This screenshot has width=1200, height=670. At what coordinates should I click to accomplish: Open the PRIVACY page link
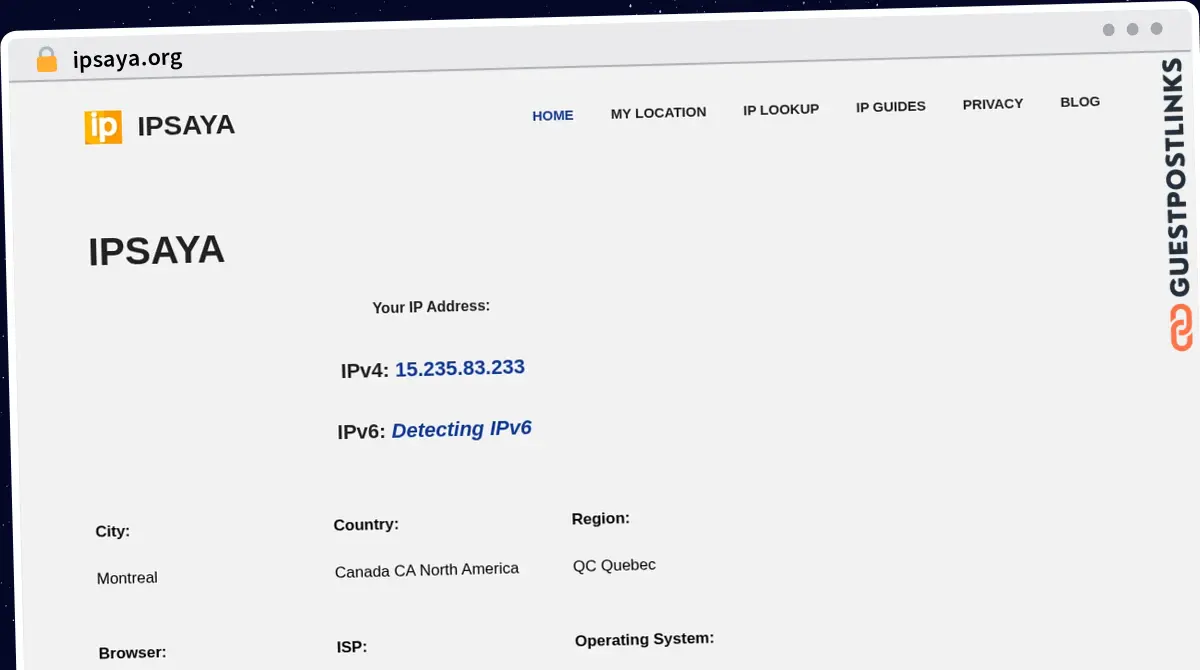pos(993,104)
